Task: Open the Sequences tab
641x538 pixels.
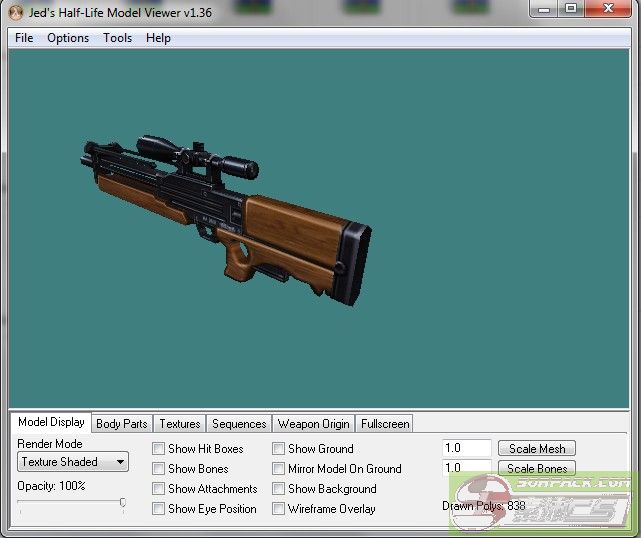Action: 239,424
